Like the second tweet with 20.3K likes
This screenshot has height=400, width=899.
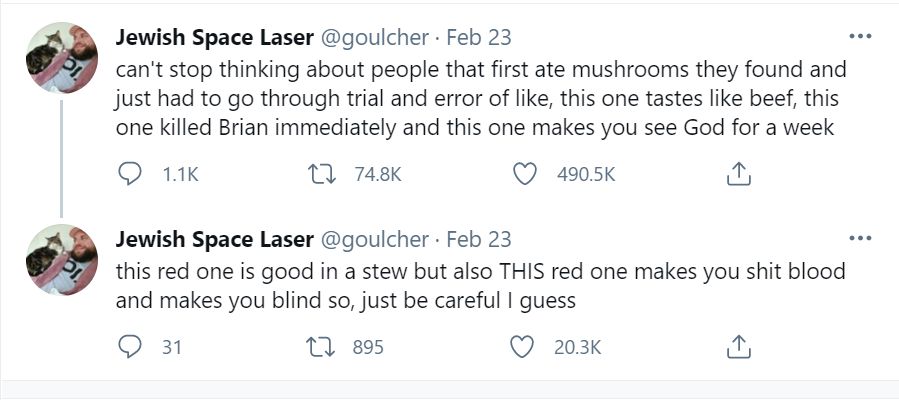522,347
